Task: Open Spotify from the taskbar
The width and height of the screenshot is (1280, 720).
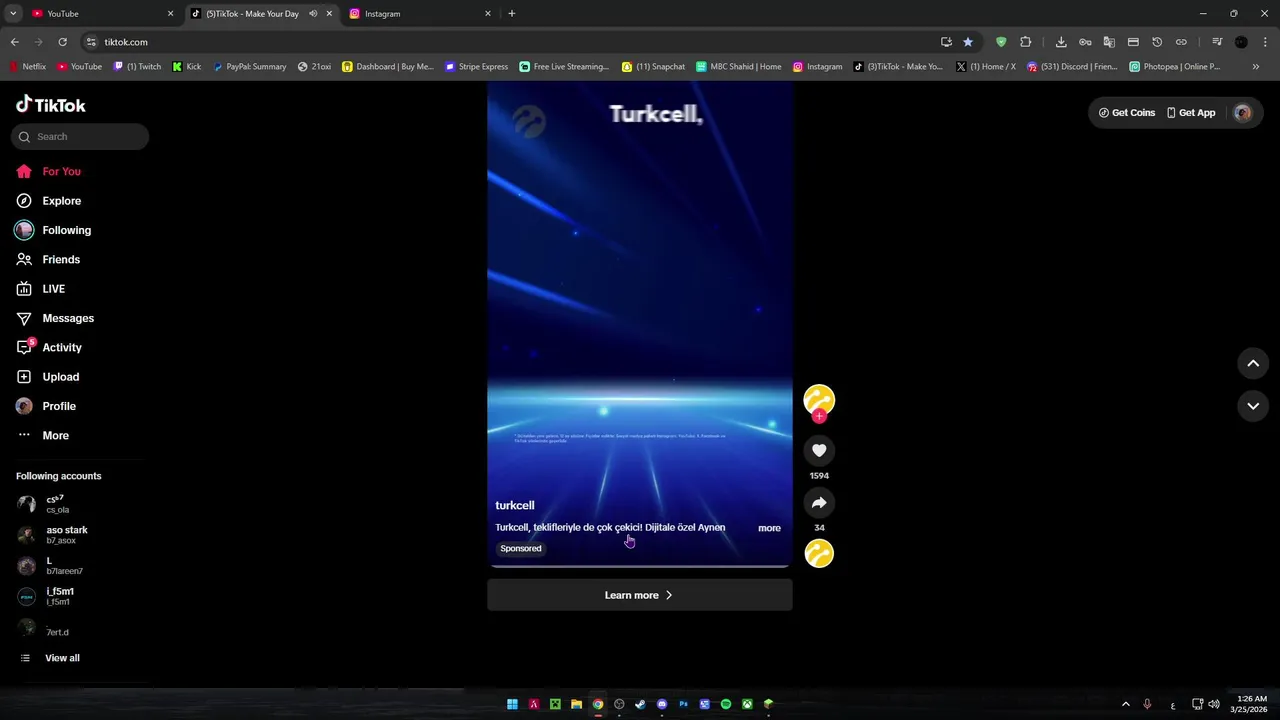Action: pos(726,704)
